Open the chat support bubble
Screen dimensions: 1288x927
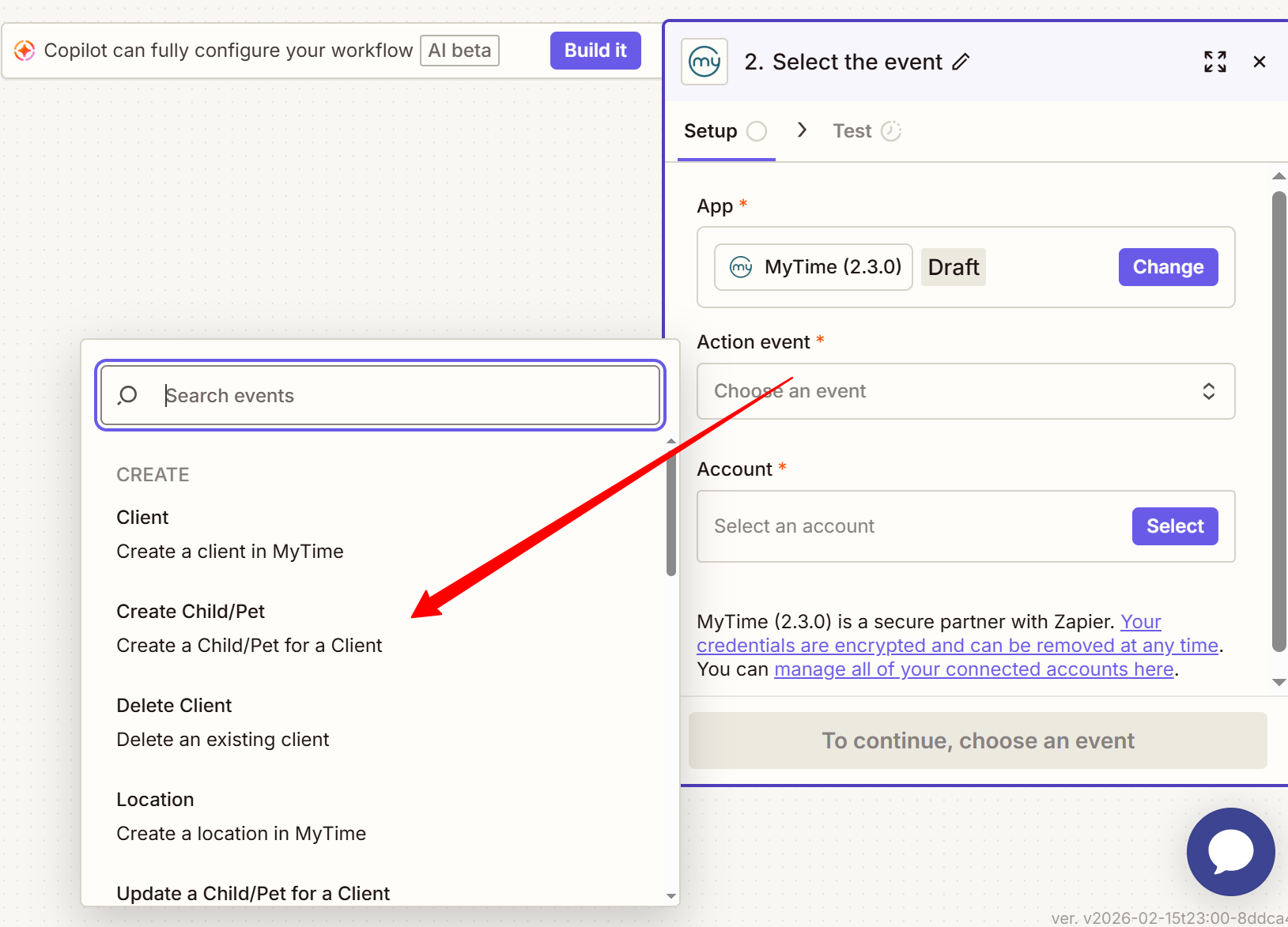tap(1230, 852)
